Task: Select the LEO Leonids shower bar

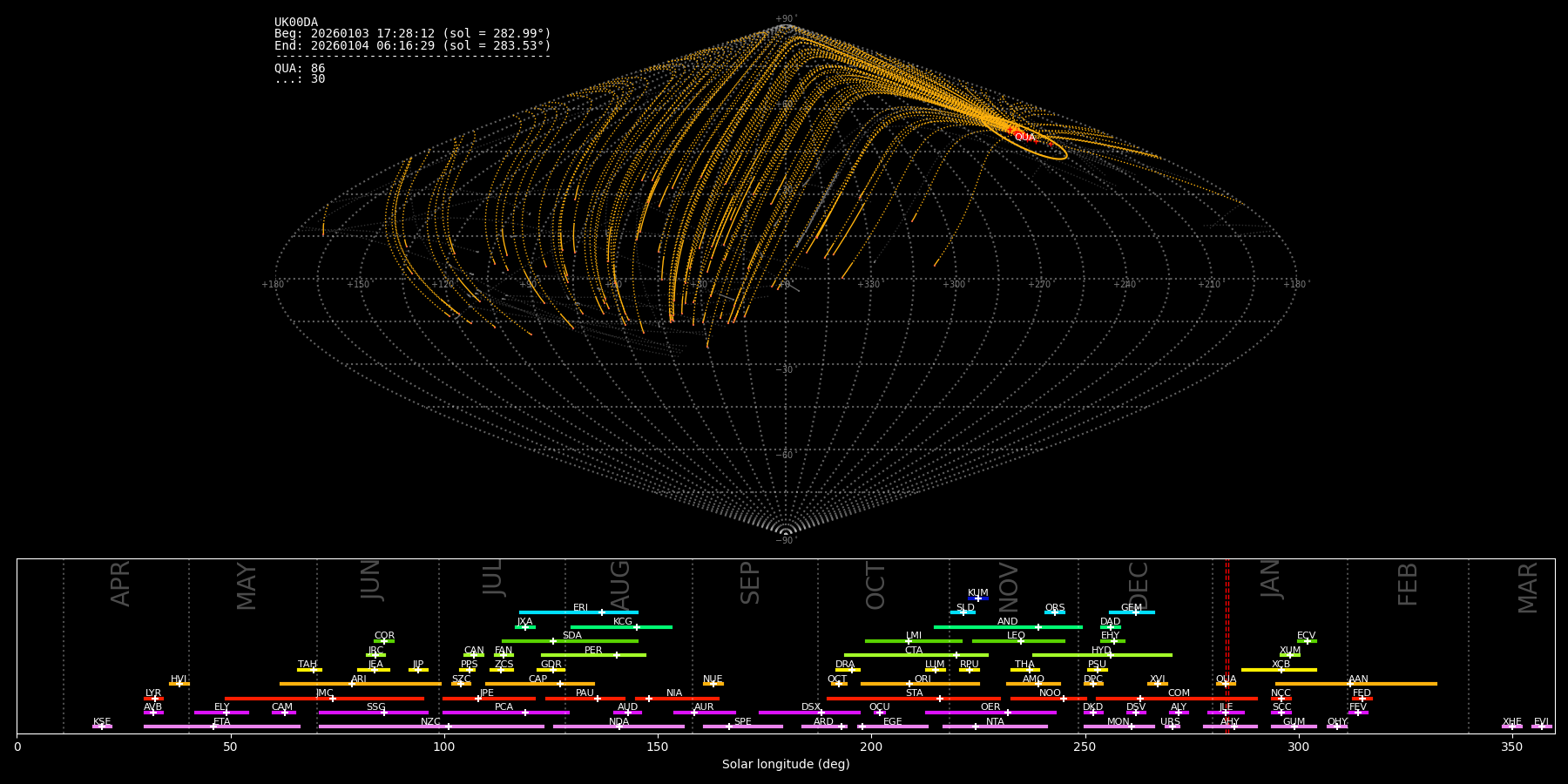Action: (x=1018, y=641)
